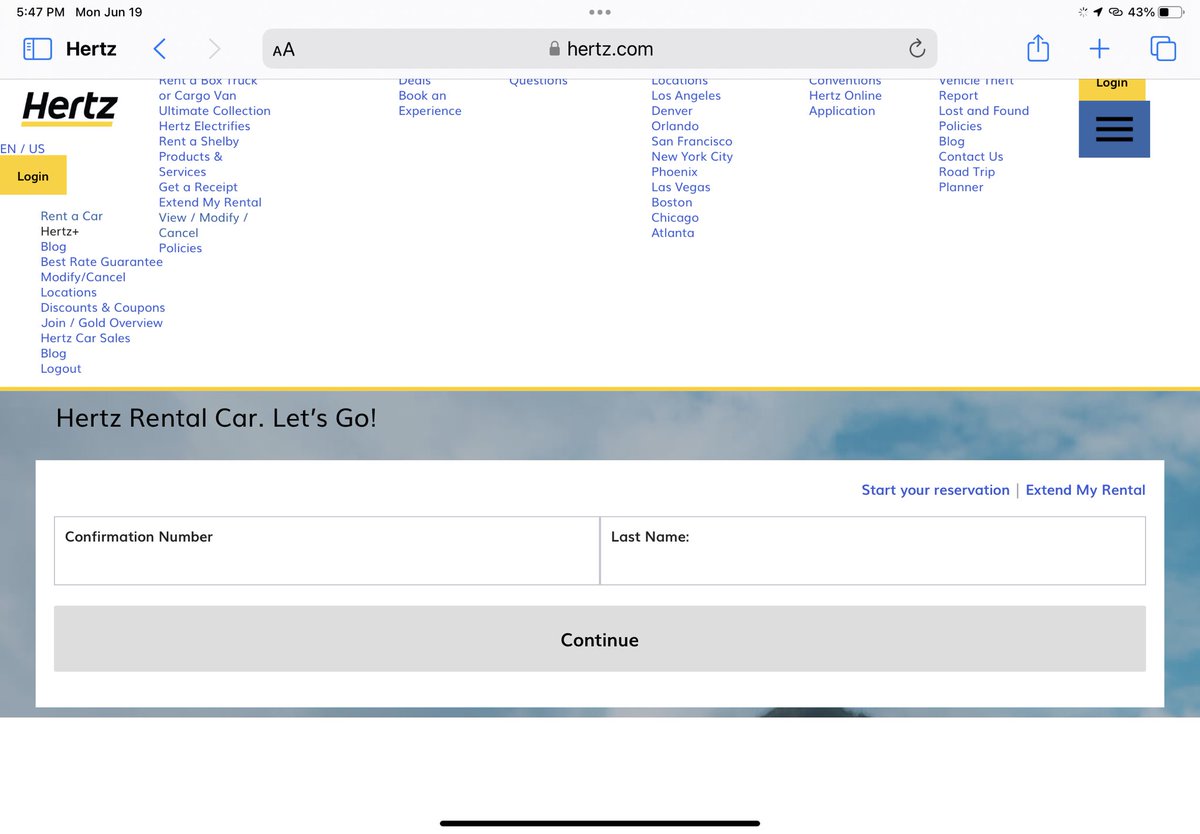Open the View / Modify / Cancel link
This screenshot has width=1200, height=834.
(x=203, y=225)
